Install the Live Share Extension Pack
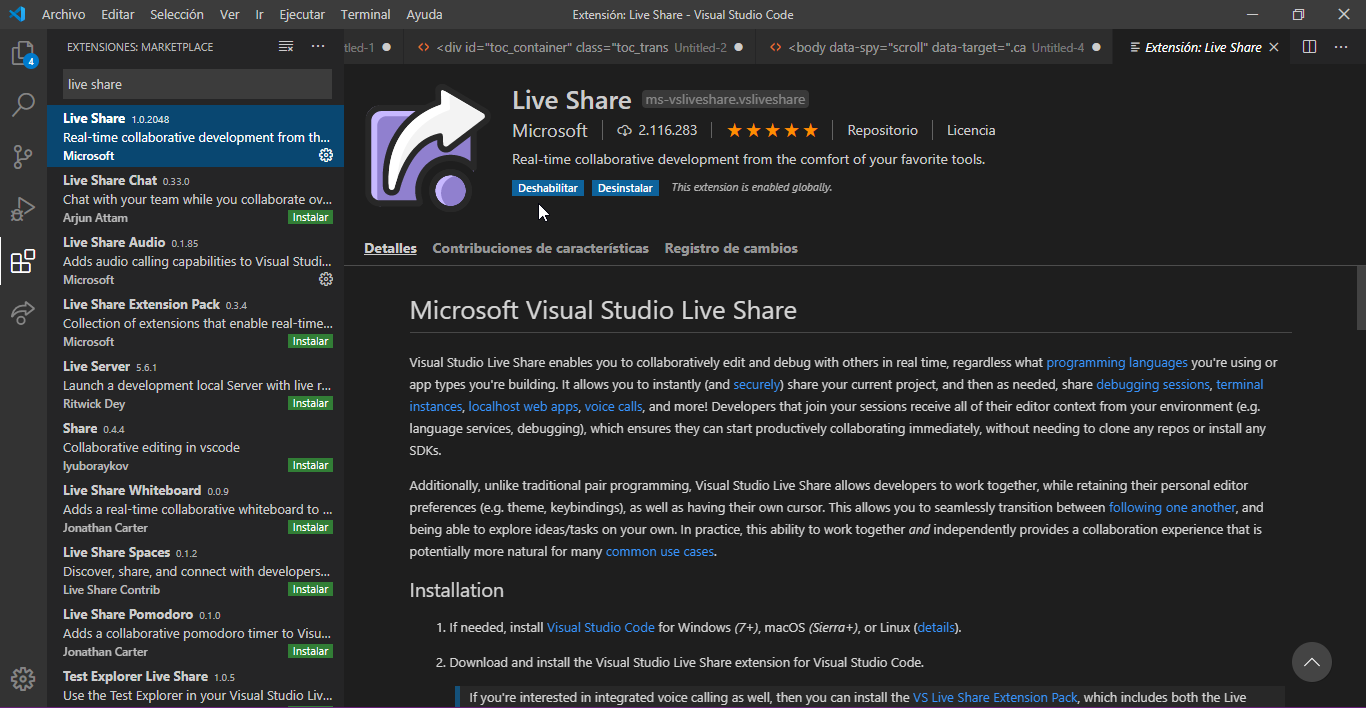The height and width of the screenshot is (708, 1366). click(x=310, y=341)
